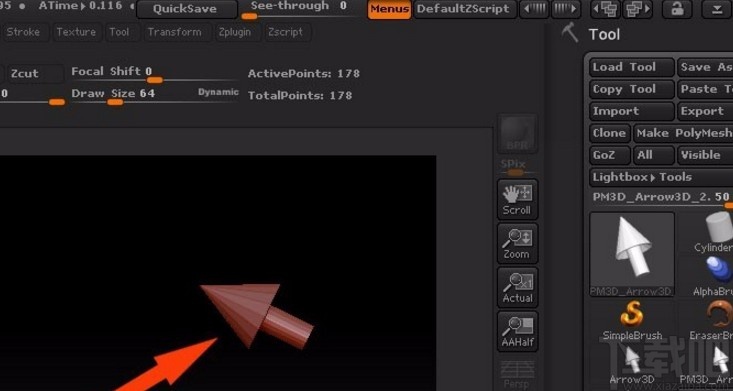
Task: Click the lock icon in top bar
Action: (x=677, y=9)
